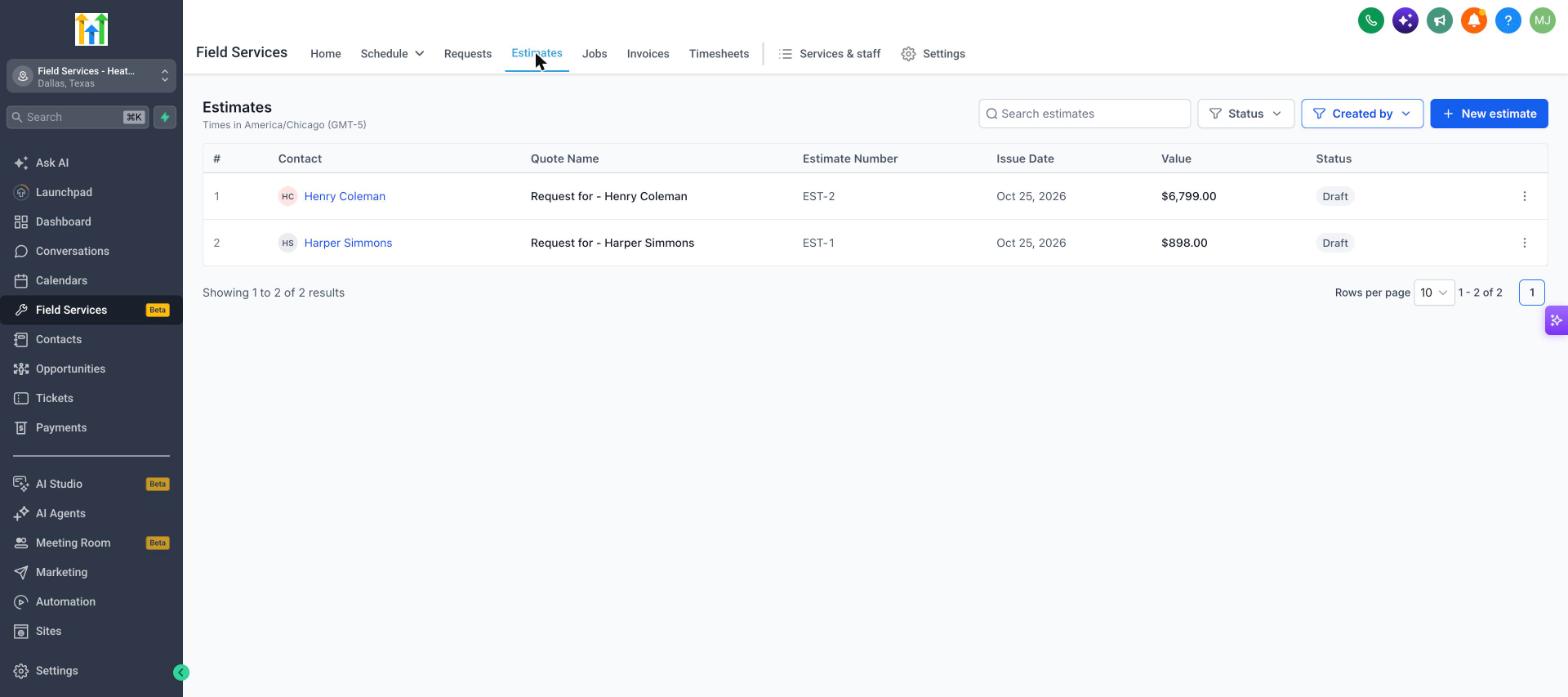Open Field Services Settings in top bar
The width and height of the screenshot is (1568, 697).
[x=933, y=54]
